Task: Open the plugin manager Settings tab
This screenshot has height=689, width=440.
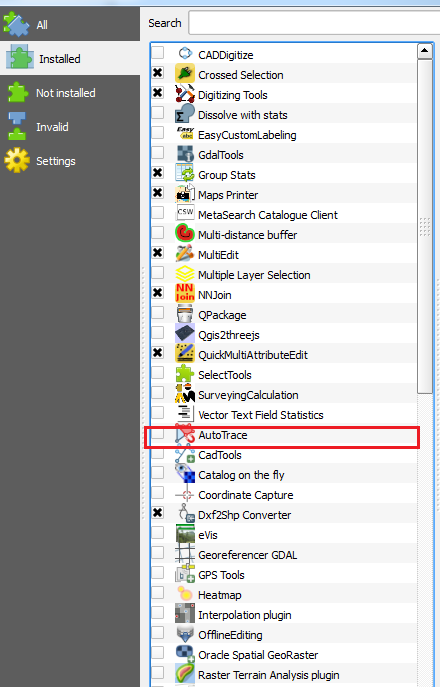Action: 70,161
